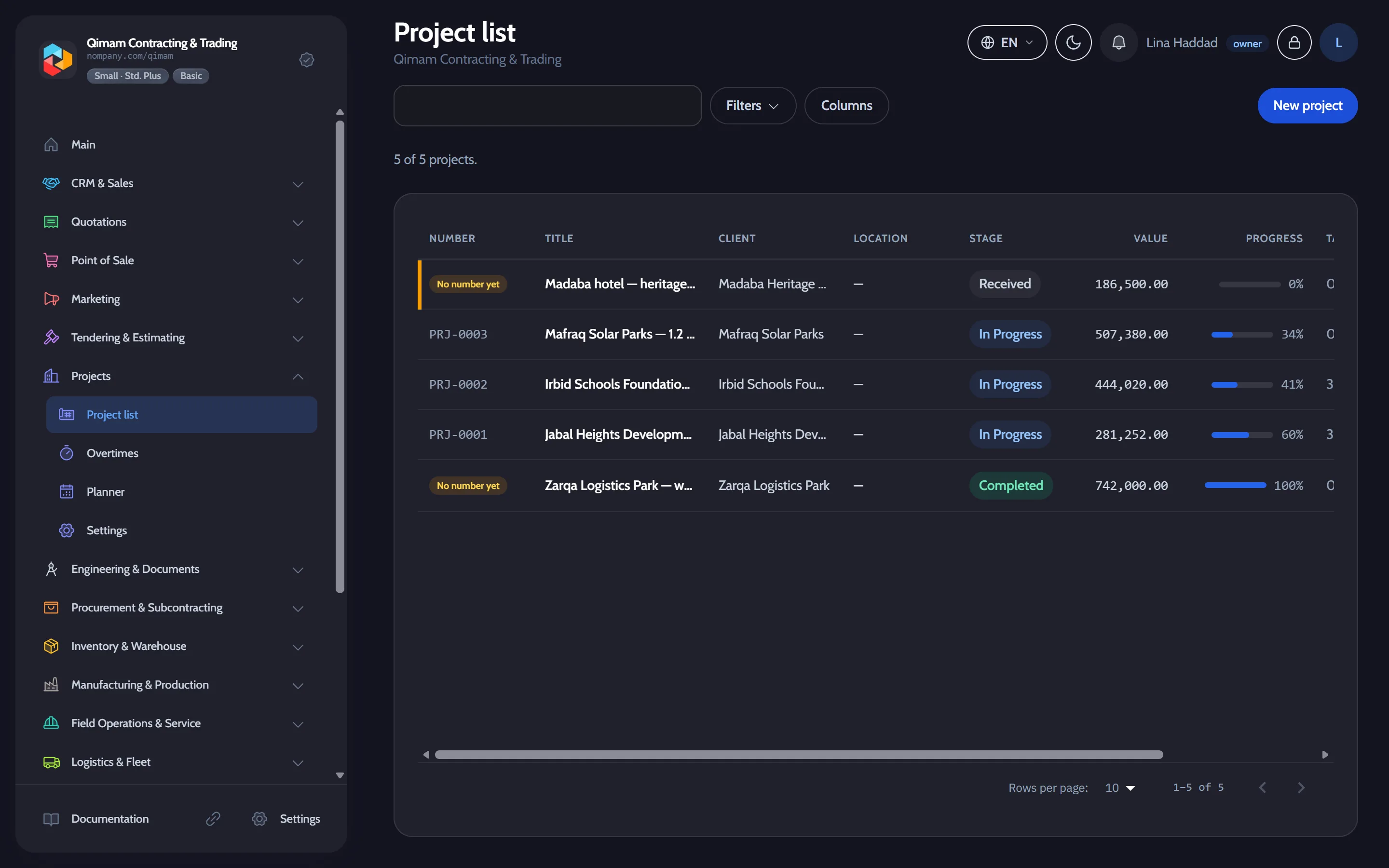Click the New project button

[x=1307, y=106]
